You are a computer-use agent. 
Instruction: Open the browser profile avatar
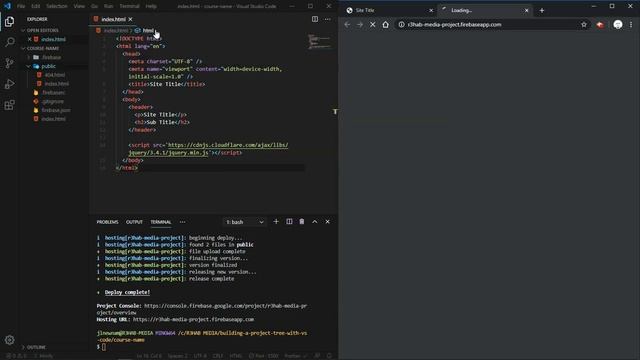coord(618,24)
